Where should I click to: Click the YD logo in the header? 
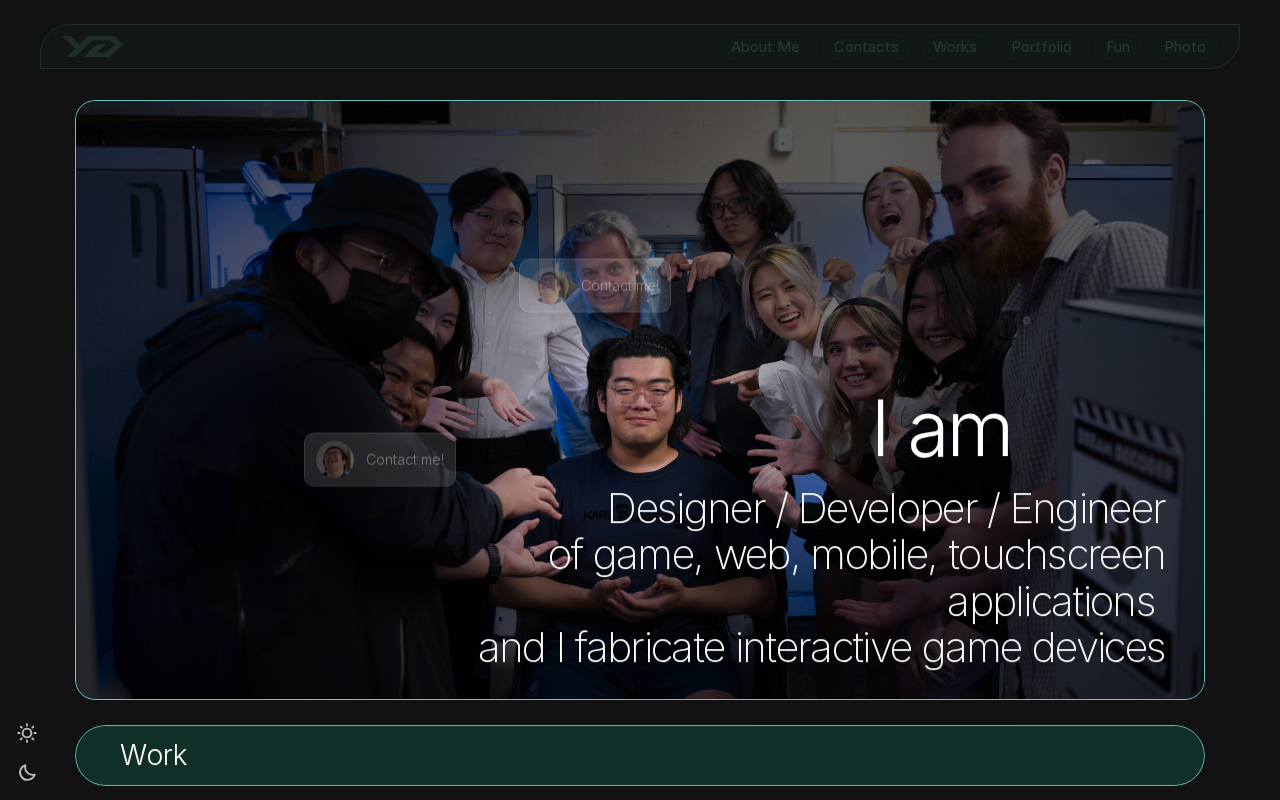[92, 47]
